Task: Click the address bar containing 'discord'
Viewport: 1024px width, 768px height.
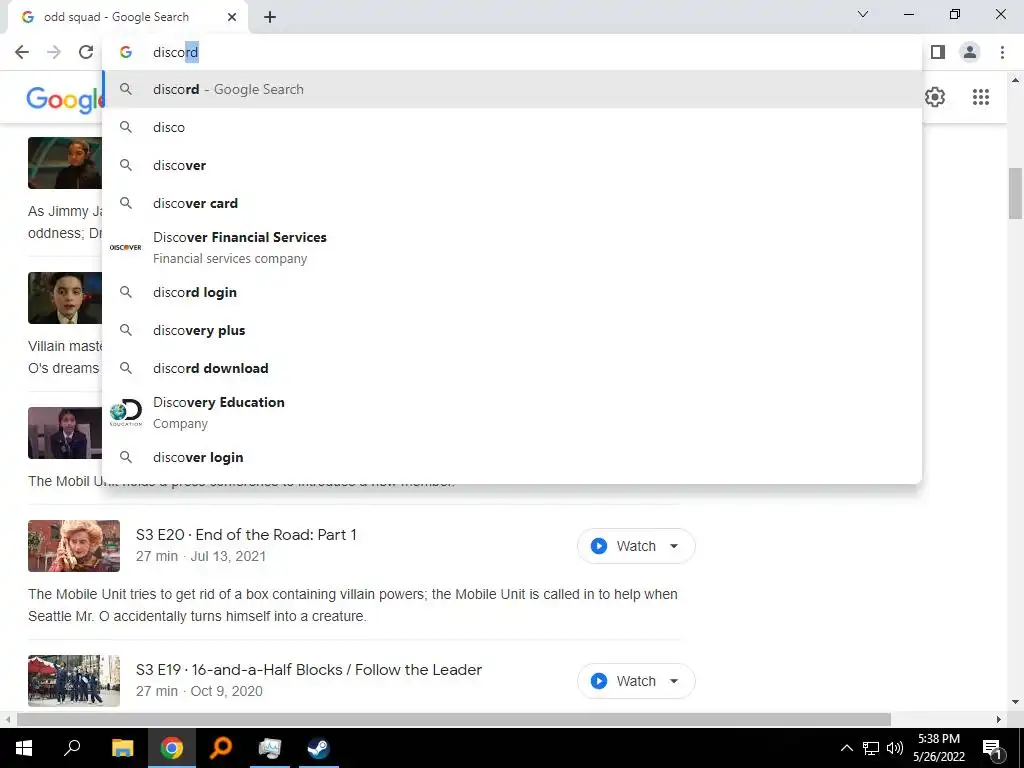Action: [512, 52]
